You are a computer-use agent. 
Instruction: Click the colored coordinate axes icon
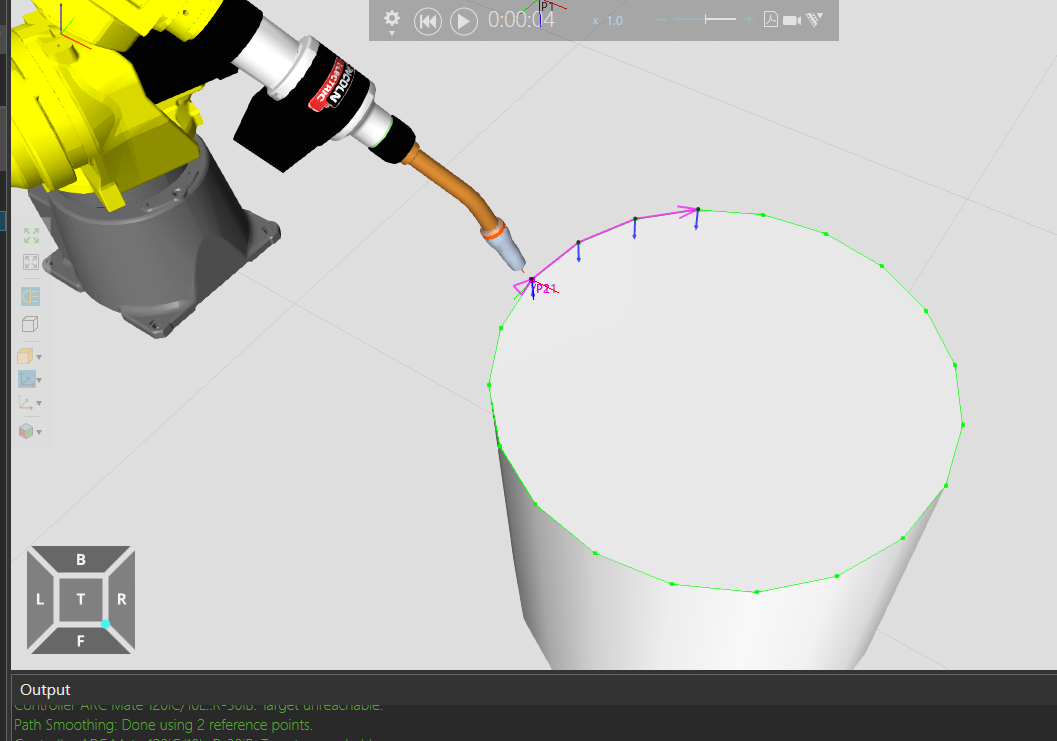tap(26, 403)
